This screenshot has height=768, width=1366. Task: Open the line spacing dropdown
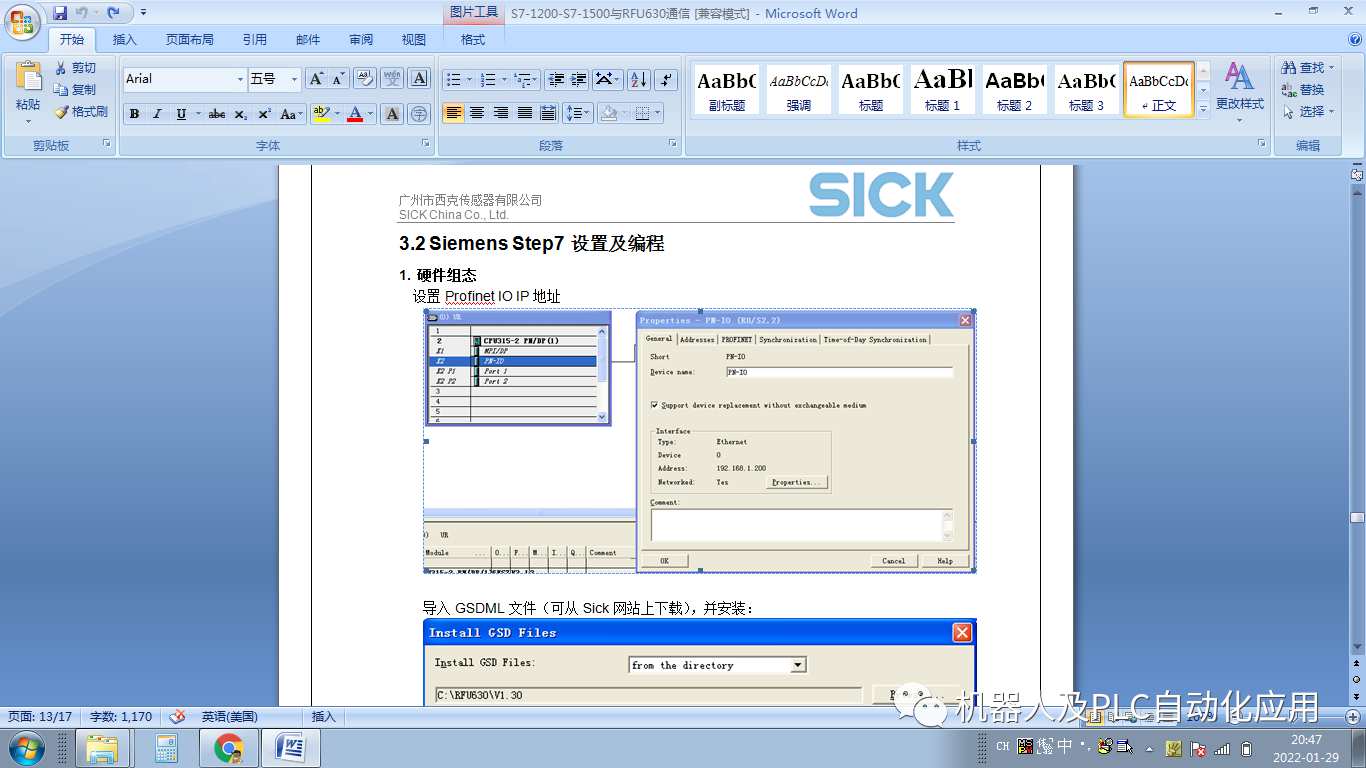pos(578,113)
